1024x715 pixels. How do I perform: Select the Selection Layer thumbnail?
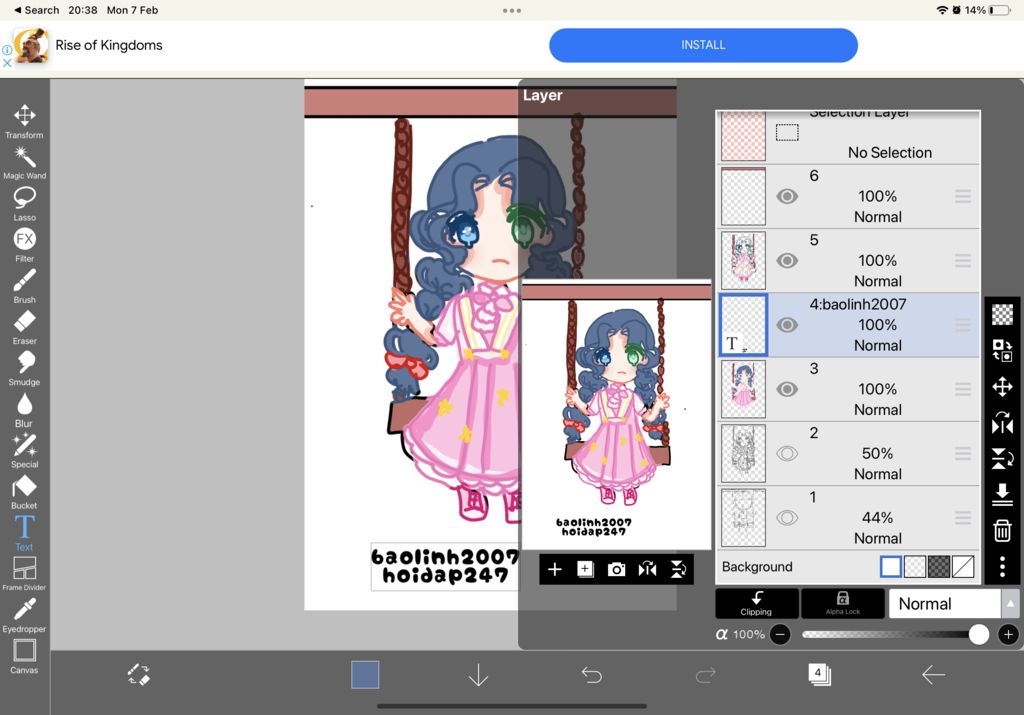(x=743, y=136)
